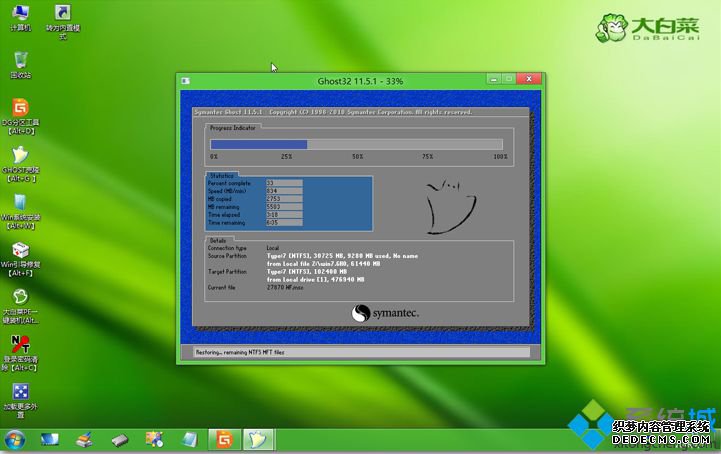
Task: Open the 登录密码清除 [Alt+C] icon
Action: pos(21,353)
